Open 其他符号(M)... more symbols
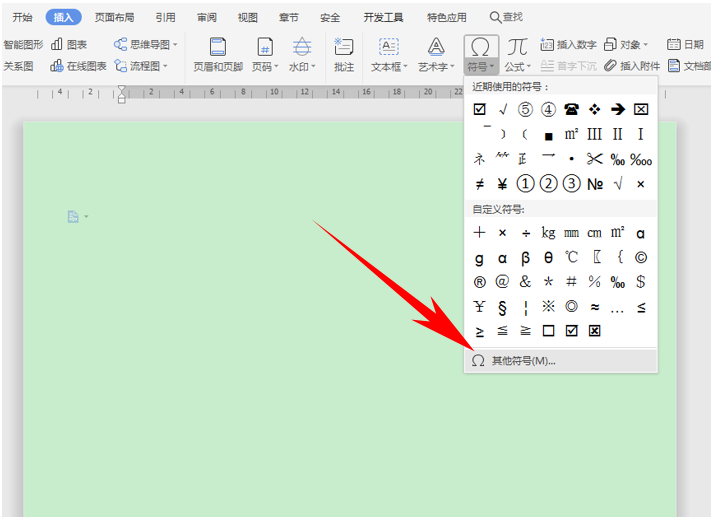Viewport: 711px width, 517px height. click(561, 361)
